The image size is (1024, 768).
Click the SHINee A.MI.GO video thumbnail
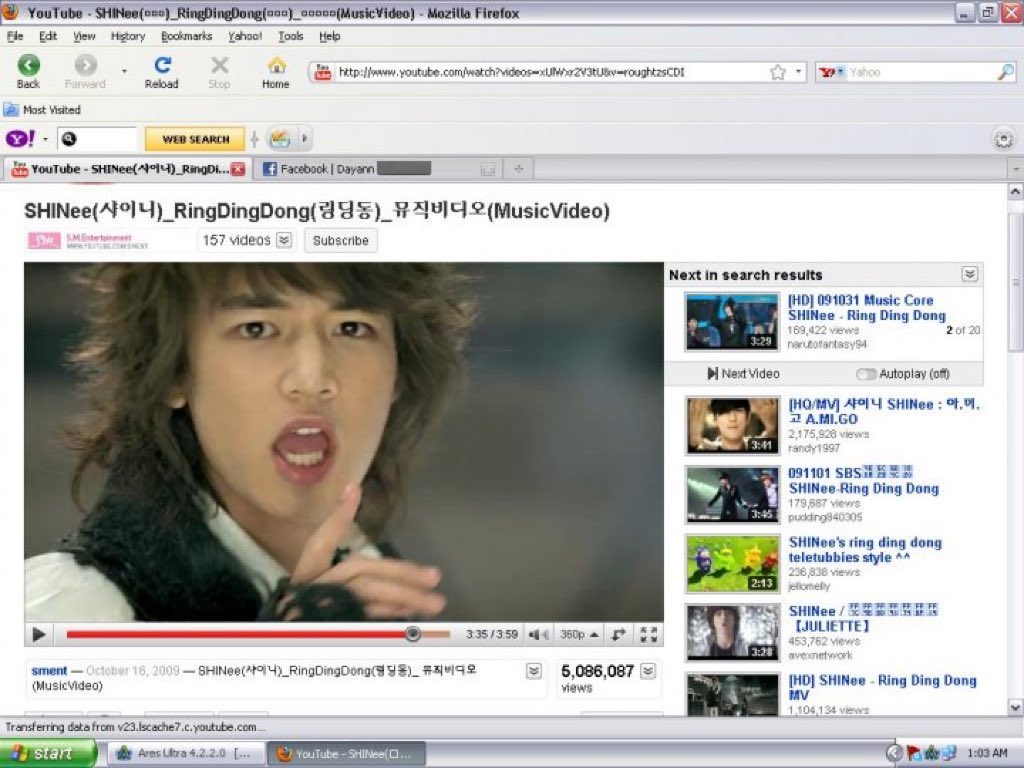732,425
